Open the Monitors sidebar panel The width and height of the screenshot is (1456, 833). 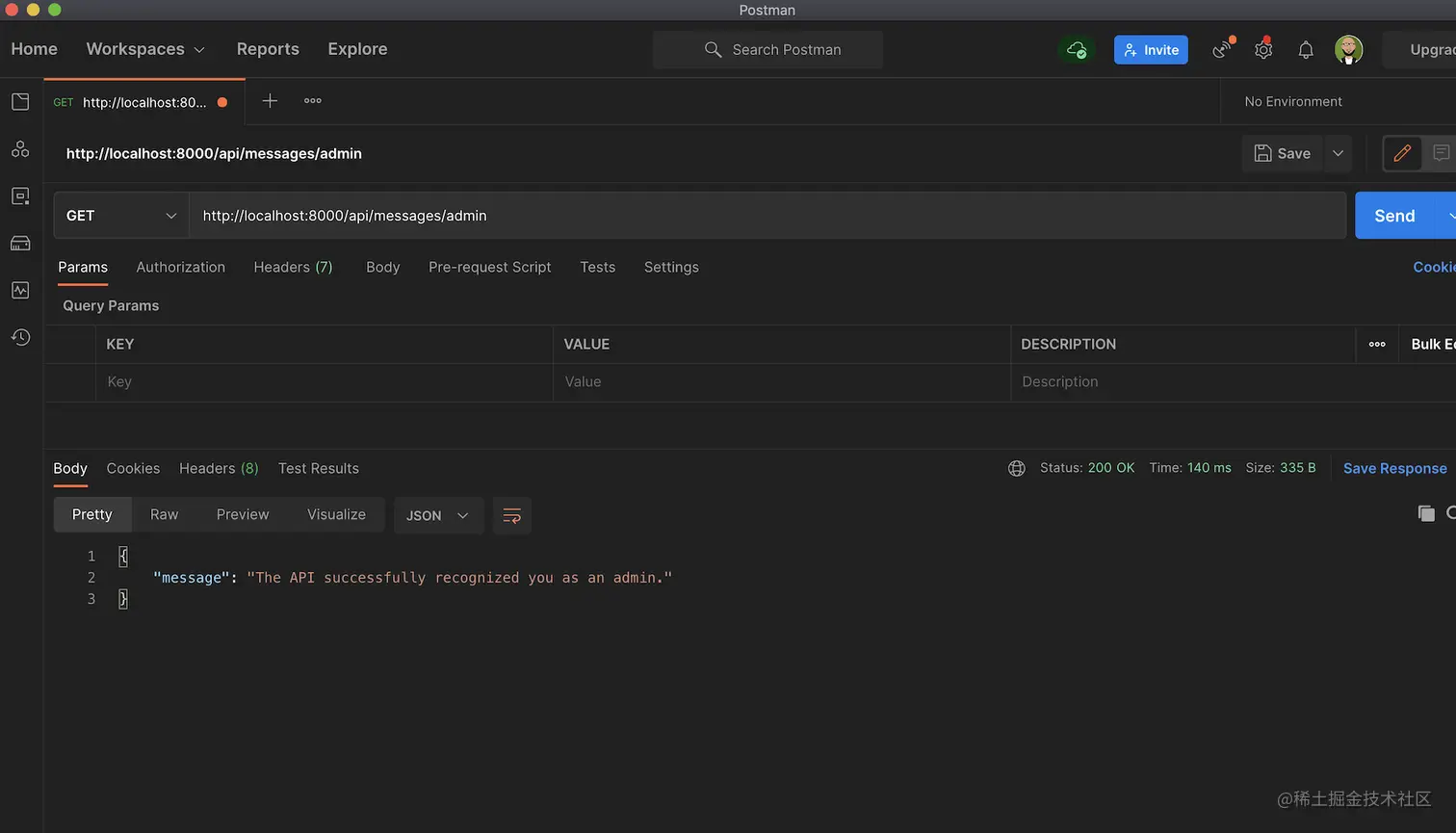(20, 290)
